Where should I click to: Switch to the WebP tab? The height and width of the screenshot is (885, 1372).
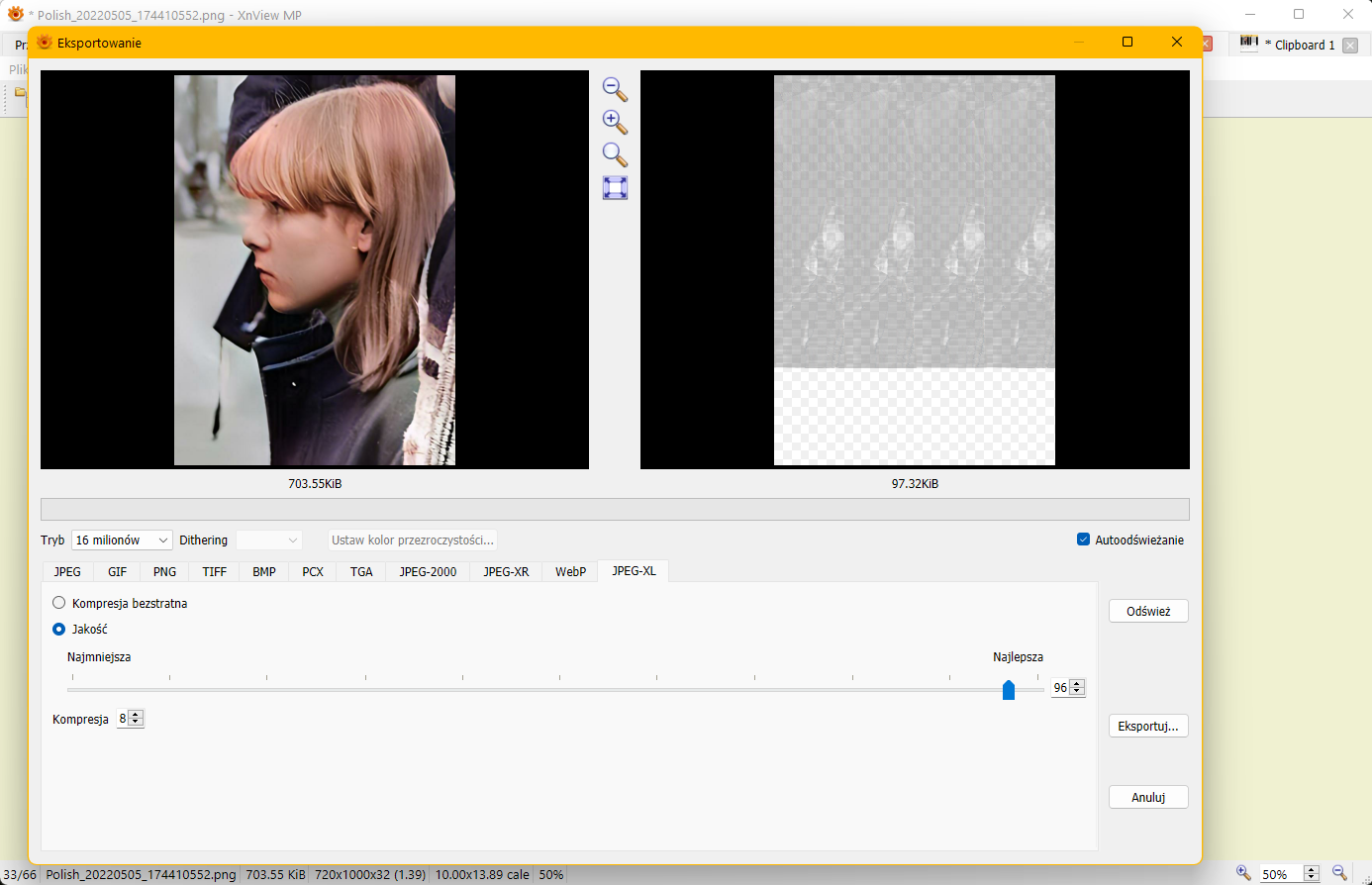point(570,572)
